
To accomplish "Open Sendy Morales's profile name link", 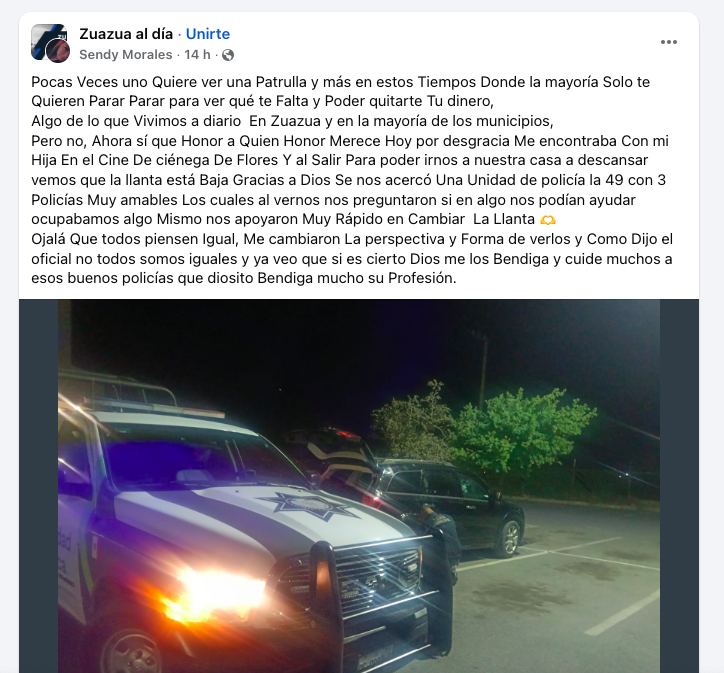I will (126, 55).
